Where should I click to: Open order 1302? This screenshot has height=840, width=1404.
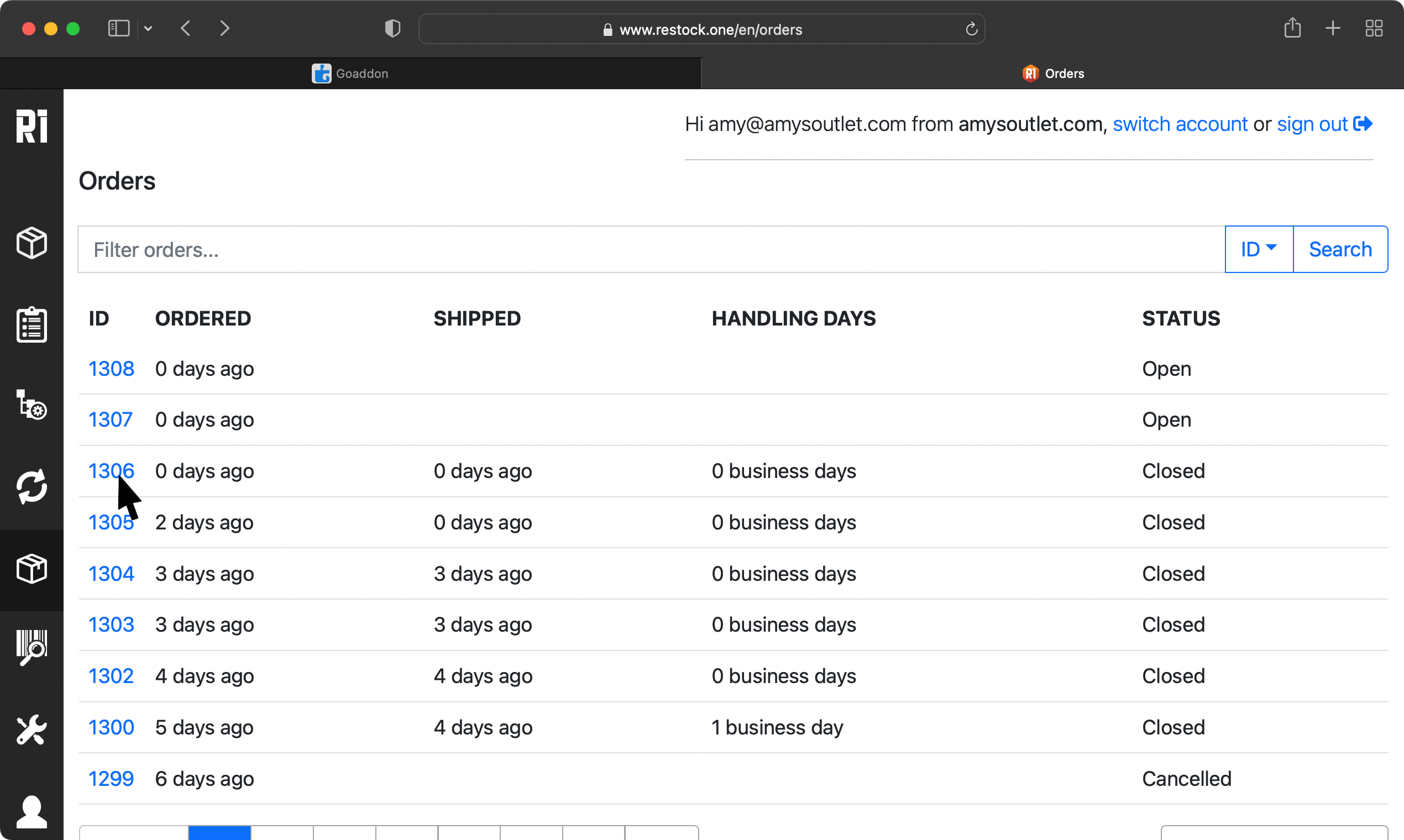pyautogui.click(x=112, y=676)
